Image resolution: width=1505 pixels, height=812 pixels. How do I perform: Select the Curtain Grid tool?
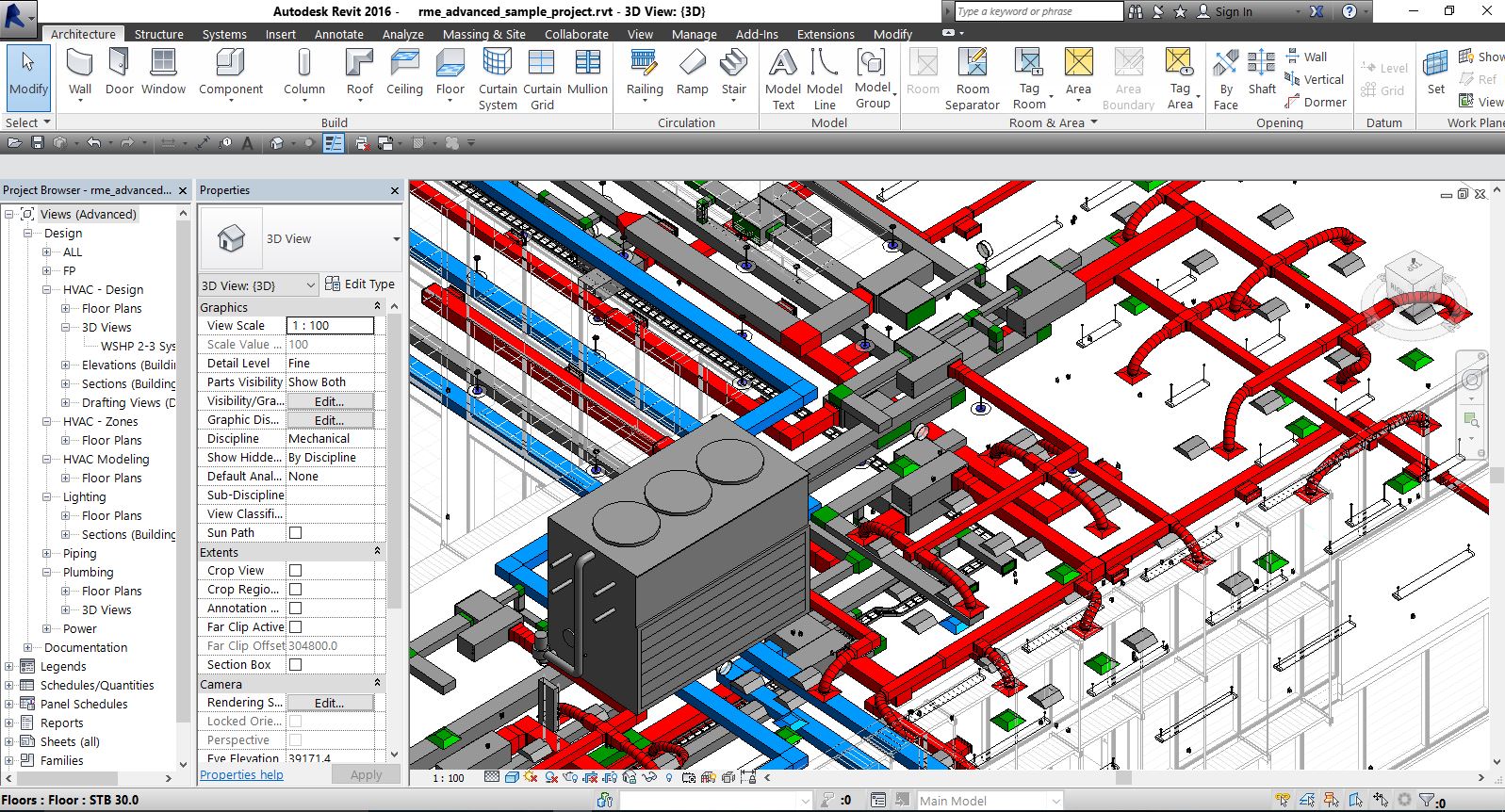[x=542, y=79]
